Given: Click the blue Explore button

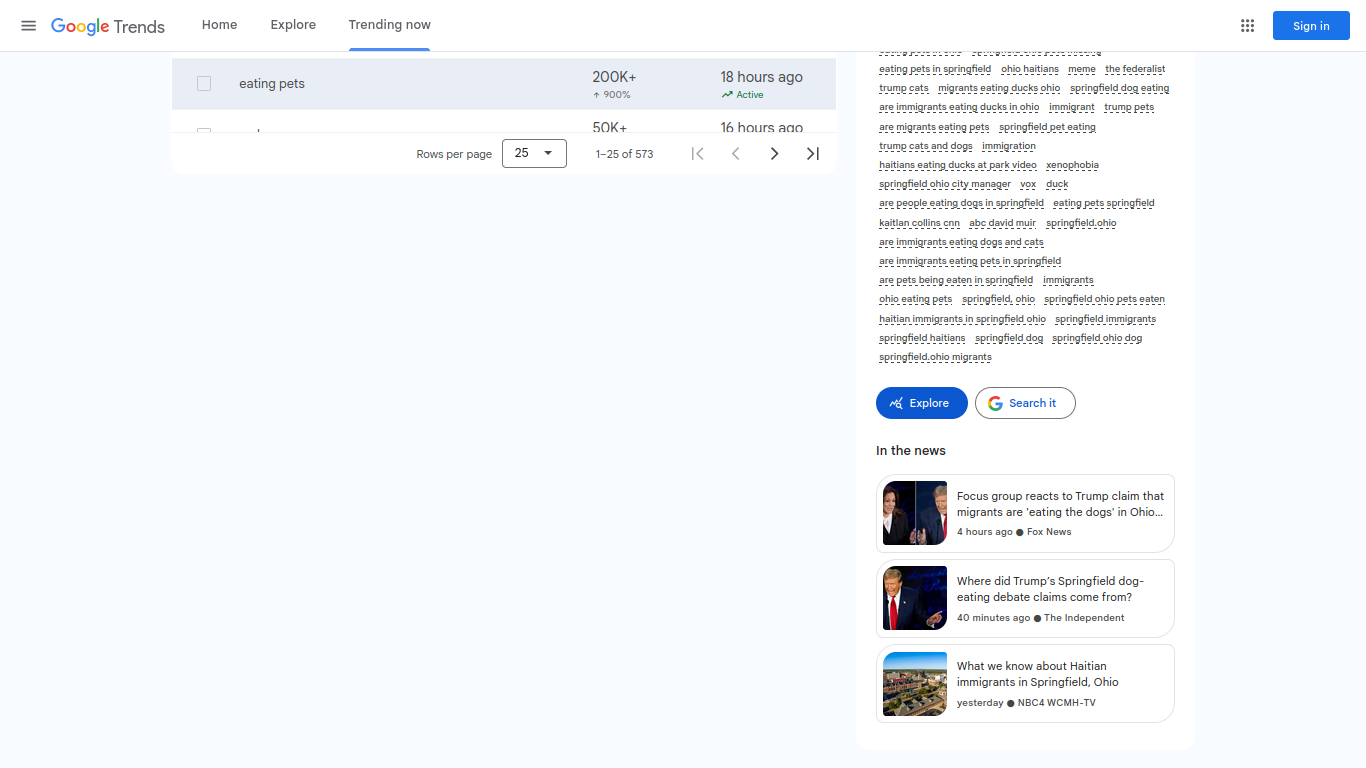Looking at the screenshot, I should (922, 403).
